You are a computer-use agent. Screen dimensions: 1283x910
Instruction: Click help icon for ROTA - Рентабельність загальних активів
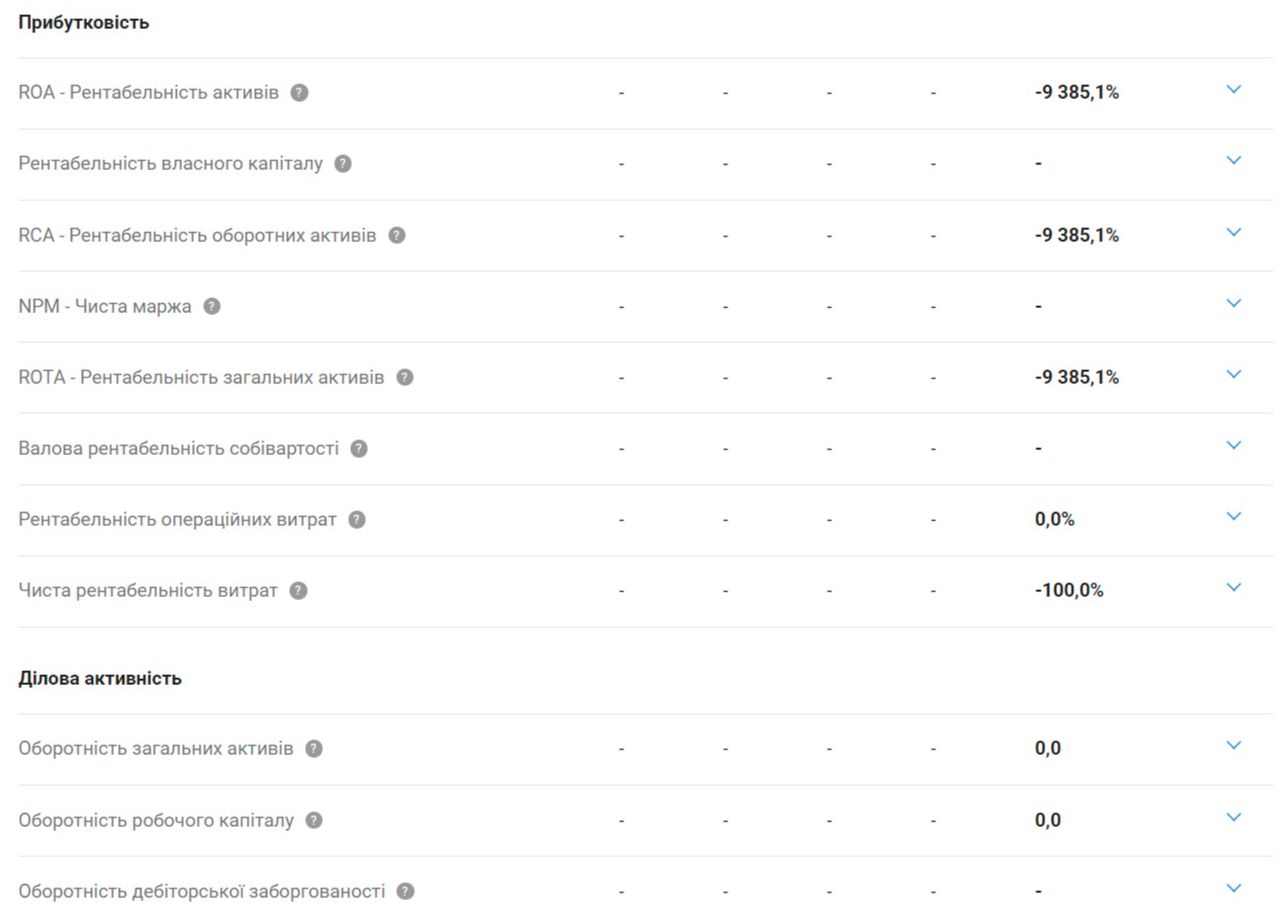(x=405, y=378)
